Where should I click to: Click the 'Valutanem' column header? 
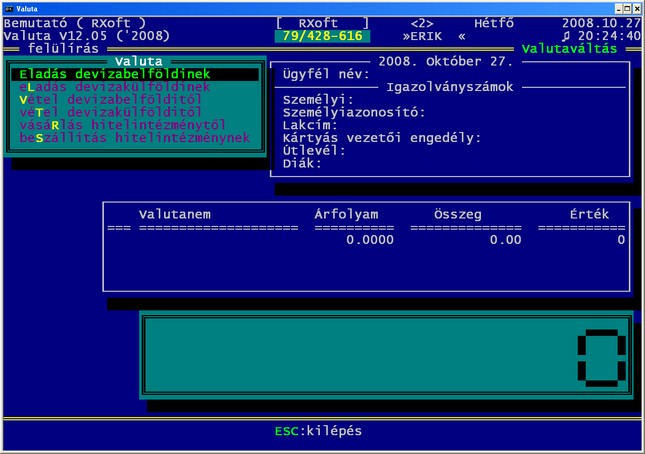(174, 214)
